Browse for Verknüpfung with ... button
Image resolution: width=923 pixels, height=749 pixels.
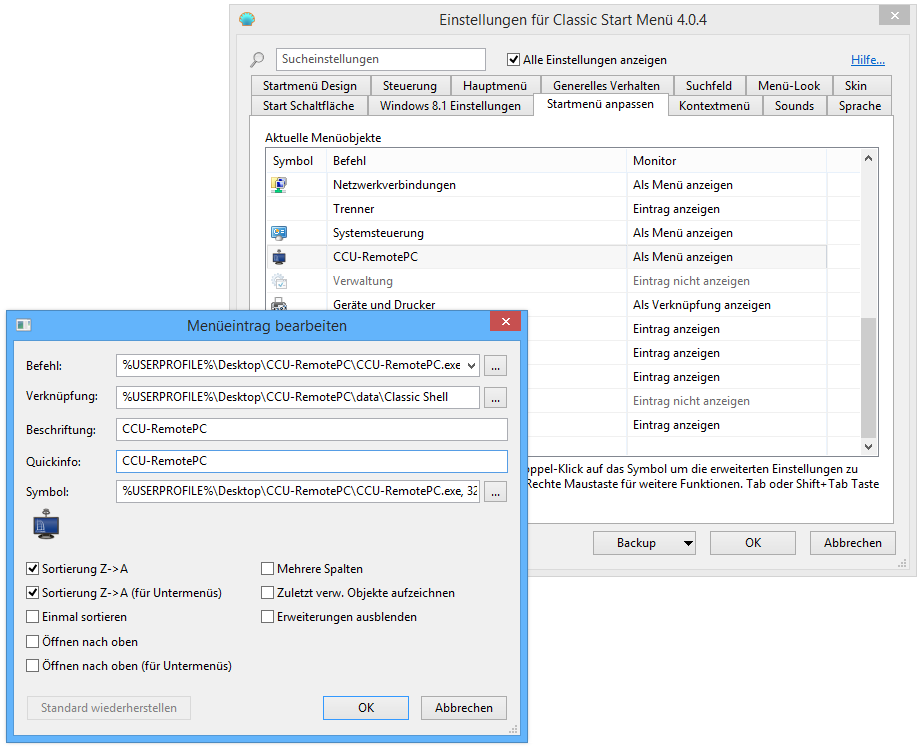tap(496, 397)
